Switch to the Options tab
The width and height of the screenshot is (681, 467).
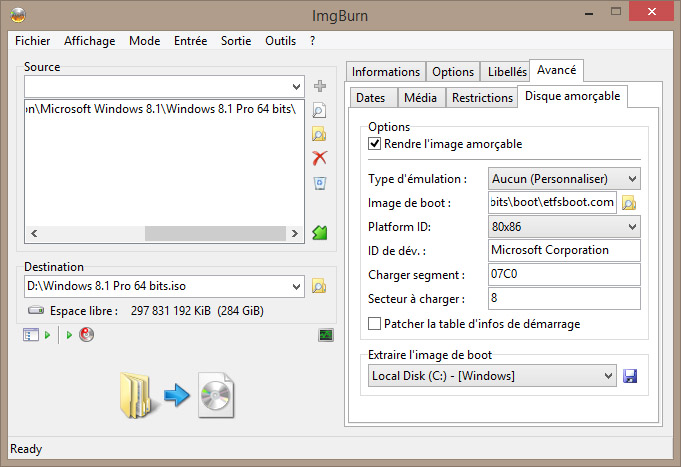pyautogui.click(x=453, y=72)
